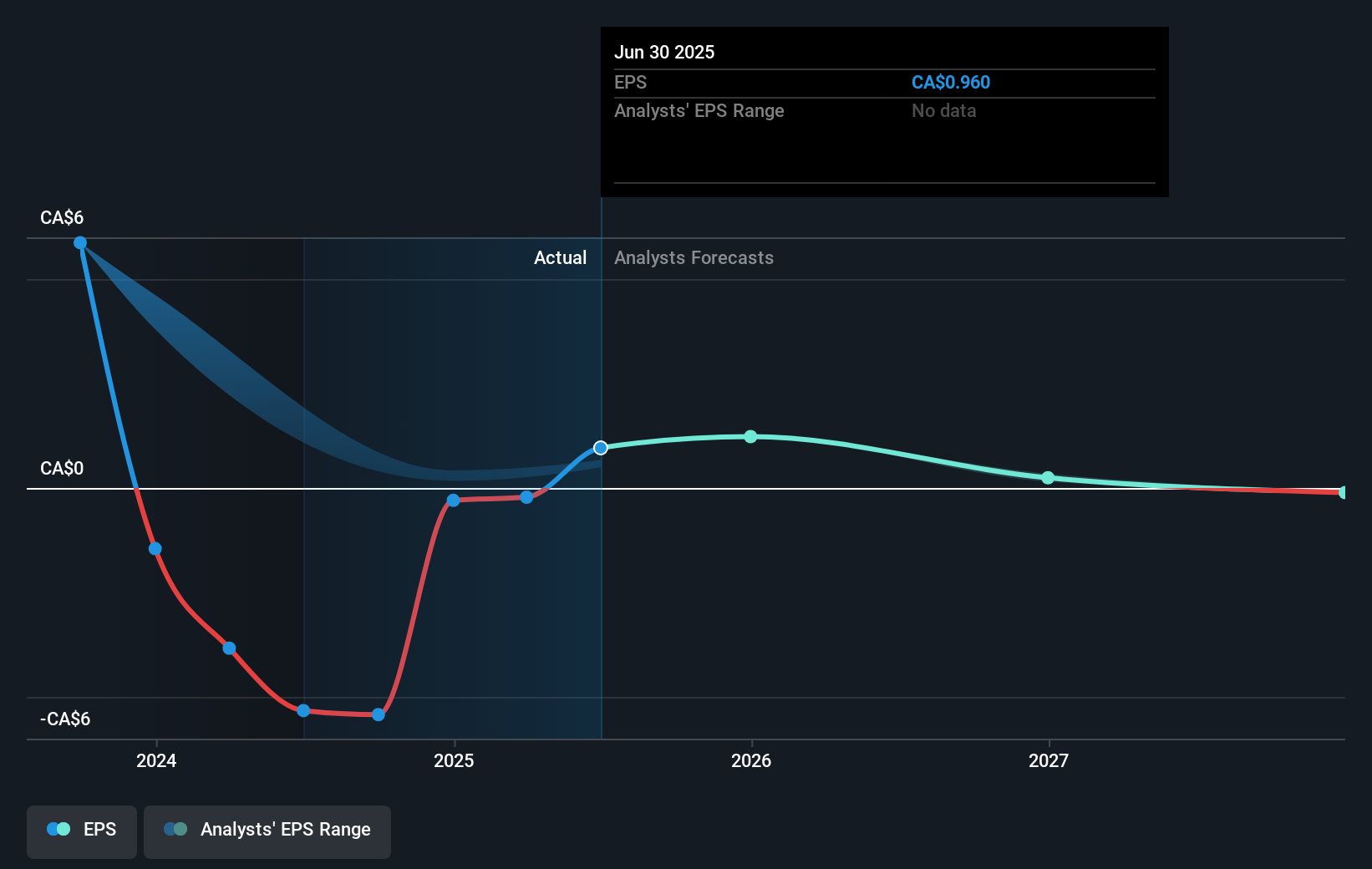
Task: Open details on the final green endpoint marker
Action: pos(1344,493)
